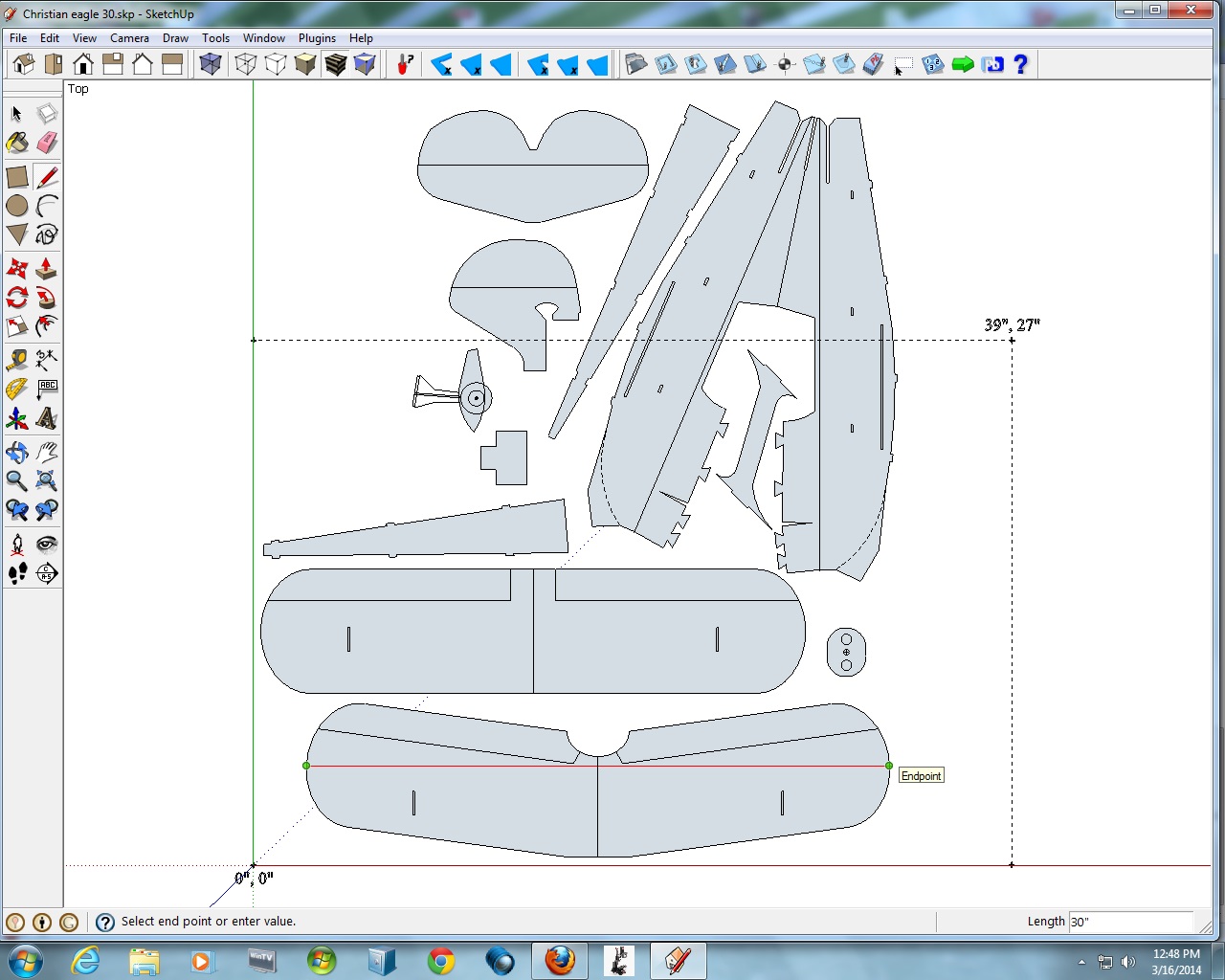Switch to Iso view house icon
Image resolution: width=1225 pixels, height=980 pixels.
(x=24, y=64)
